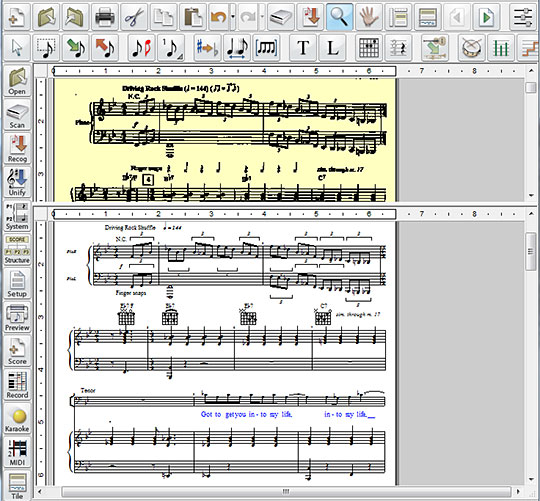The image size is (540, 501).
Task: Open Preview from the sidebar
Action: click(17, 317)
